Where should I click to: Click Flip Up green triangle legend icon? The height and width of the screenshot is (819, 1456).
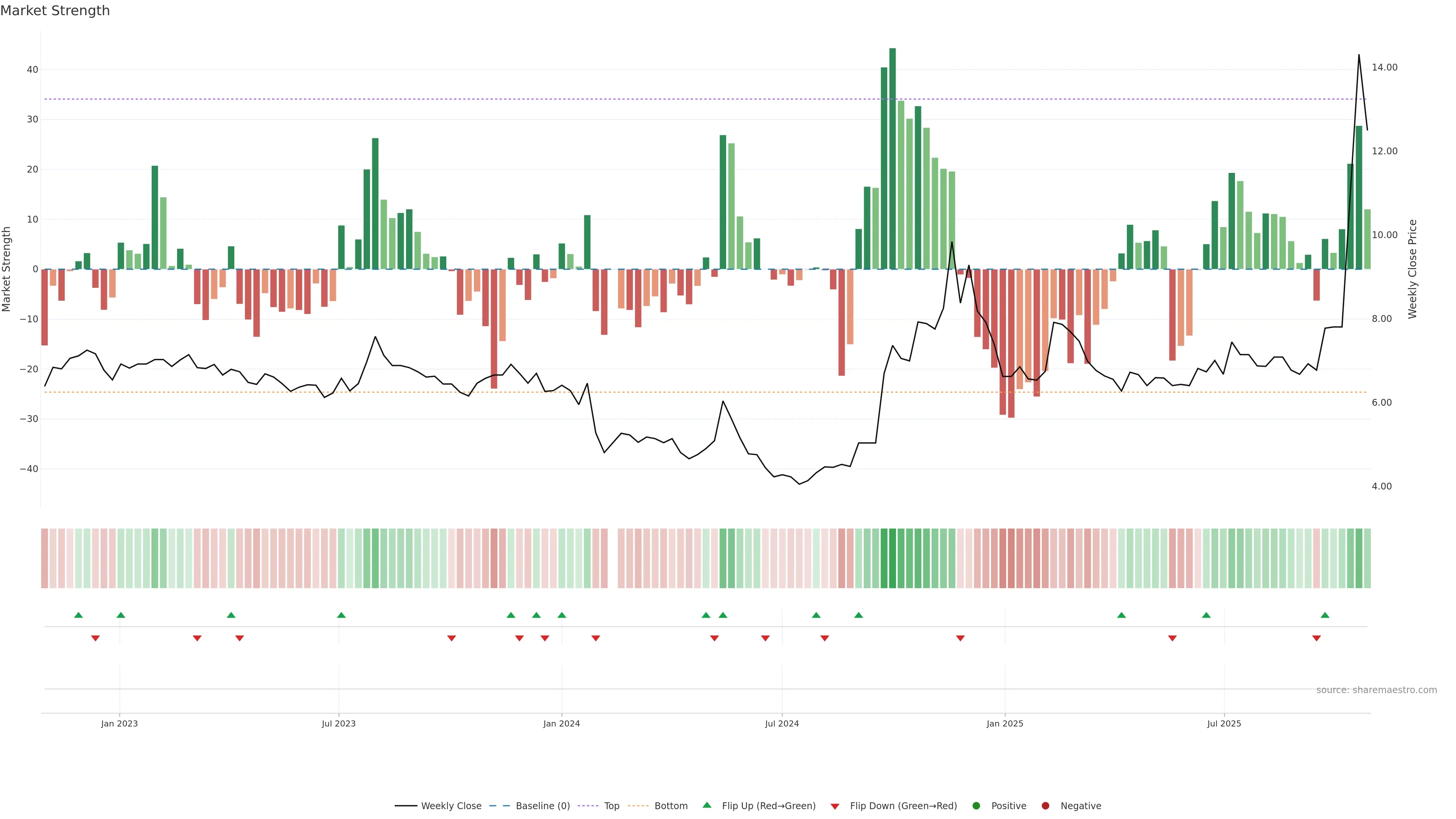coord(706,805)
